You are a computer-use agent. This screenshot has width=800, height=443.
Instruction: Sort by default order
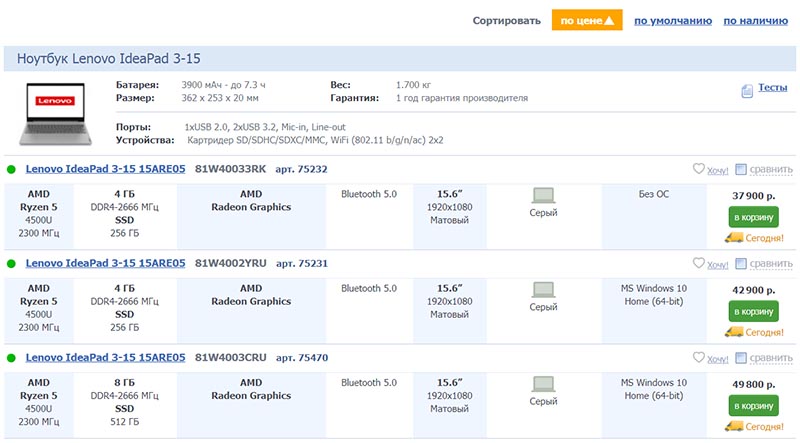pyautogui.click(x=673, y=21)
